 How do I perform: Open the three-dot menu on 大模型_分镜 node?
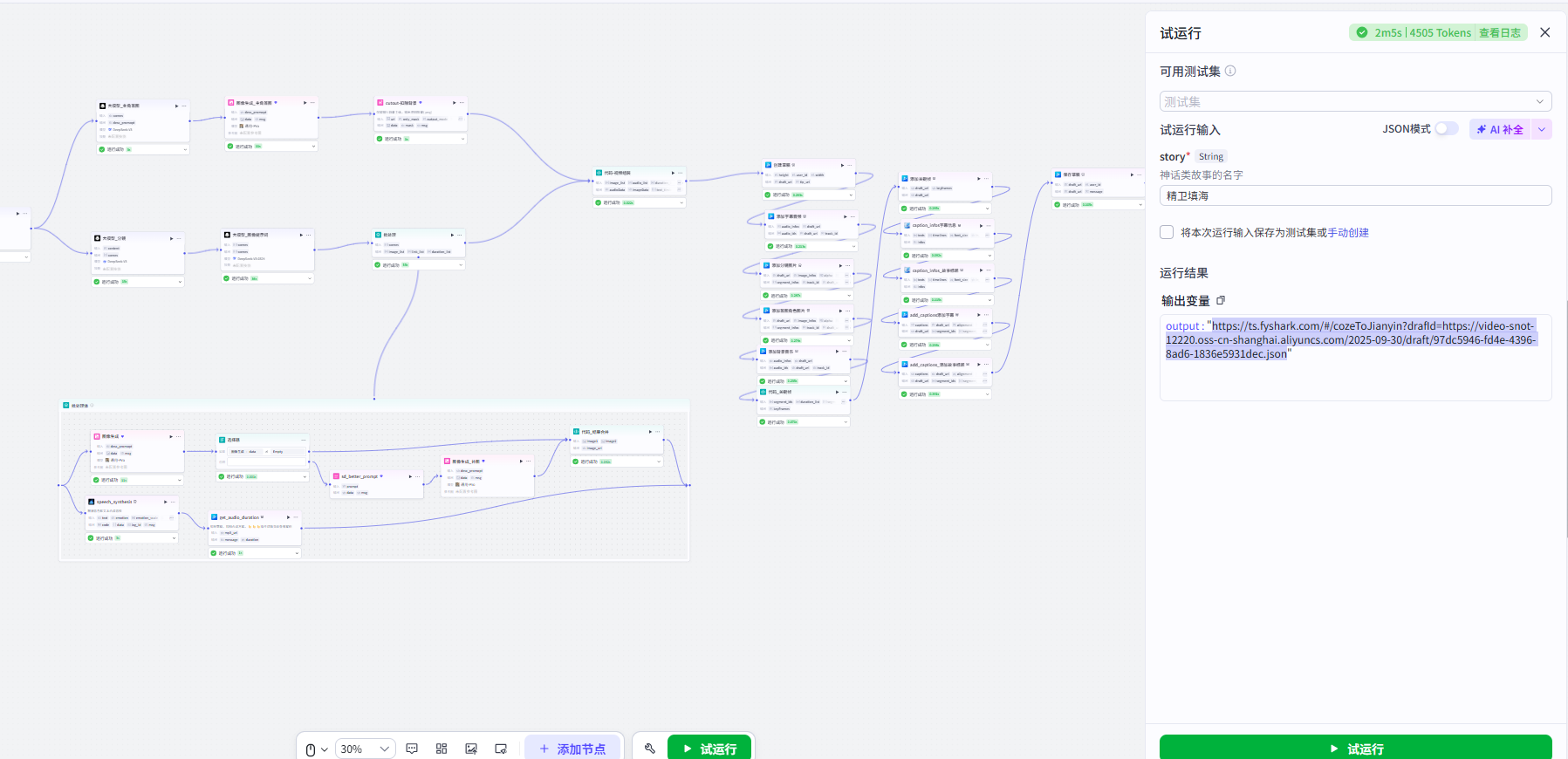coord(180,238)
